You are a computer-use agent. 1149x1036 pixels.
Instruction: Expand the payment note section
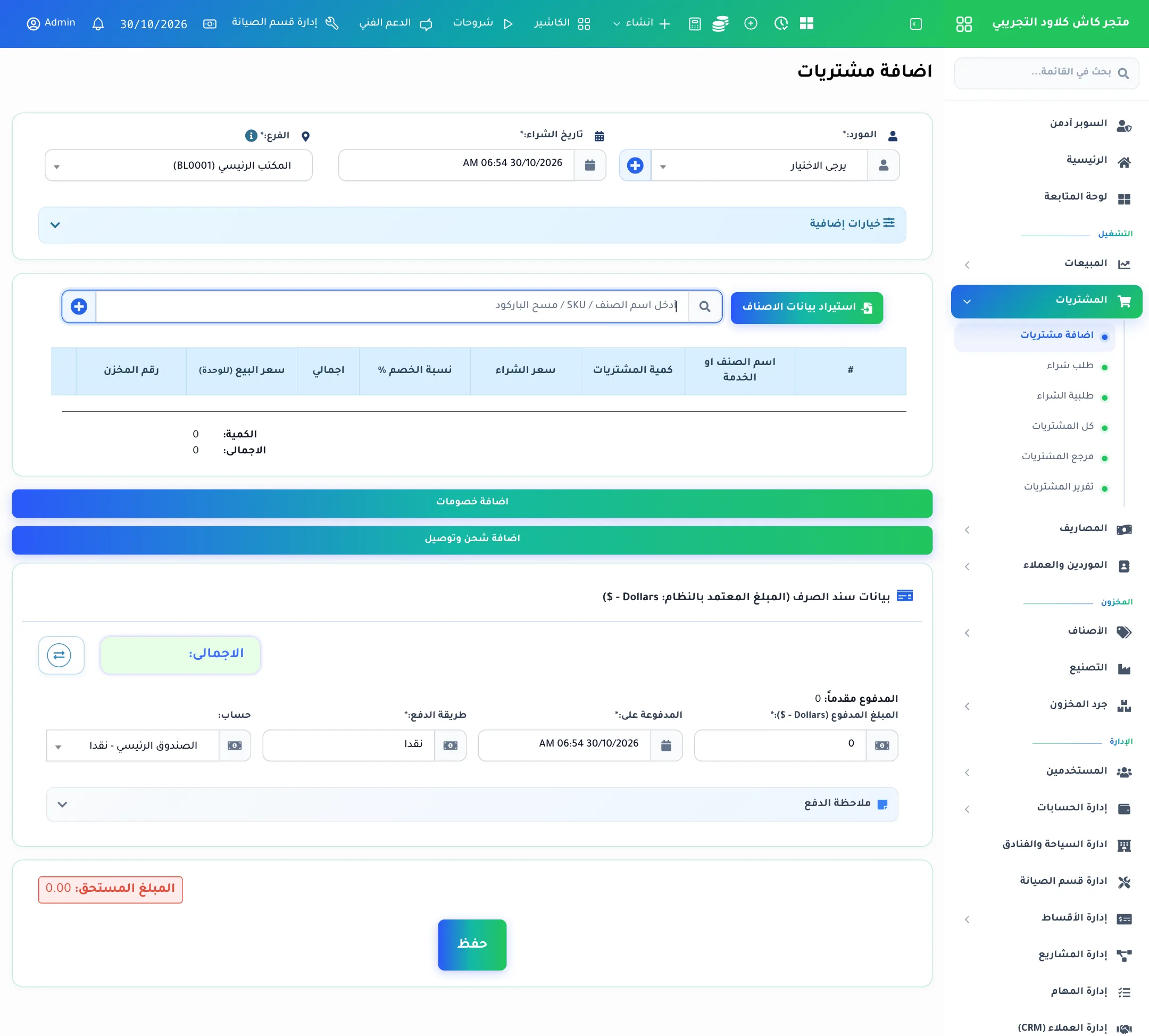point(472,805)
